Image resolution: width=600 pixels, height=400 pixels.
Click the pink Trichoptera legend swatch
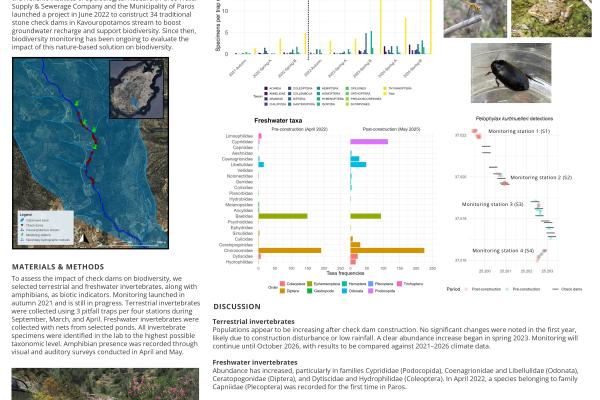[x=399, y=284]
